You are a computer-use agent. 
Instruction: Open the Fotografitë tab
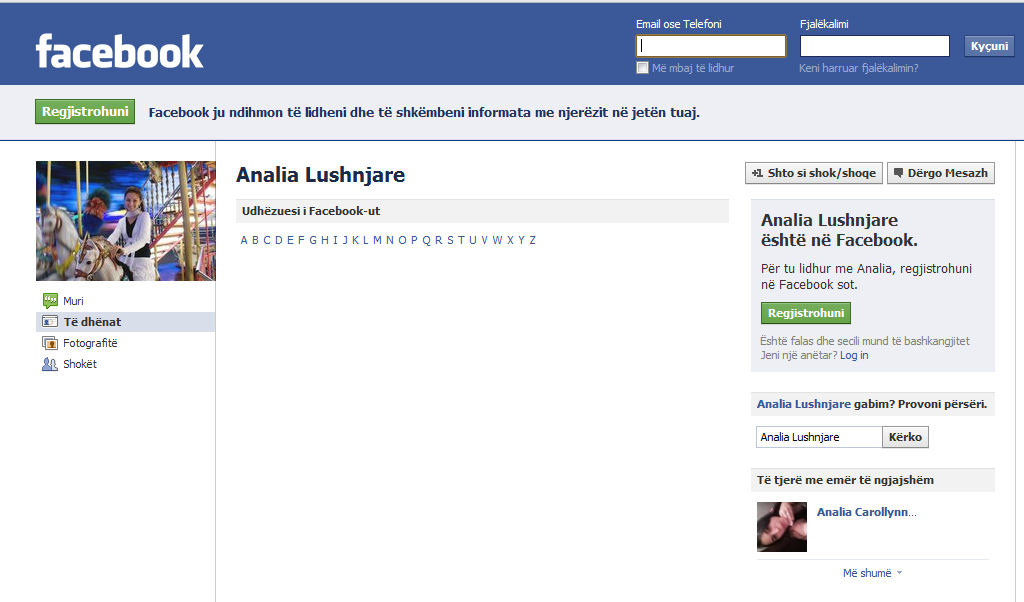pos(125,343)
